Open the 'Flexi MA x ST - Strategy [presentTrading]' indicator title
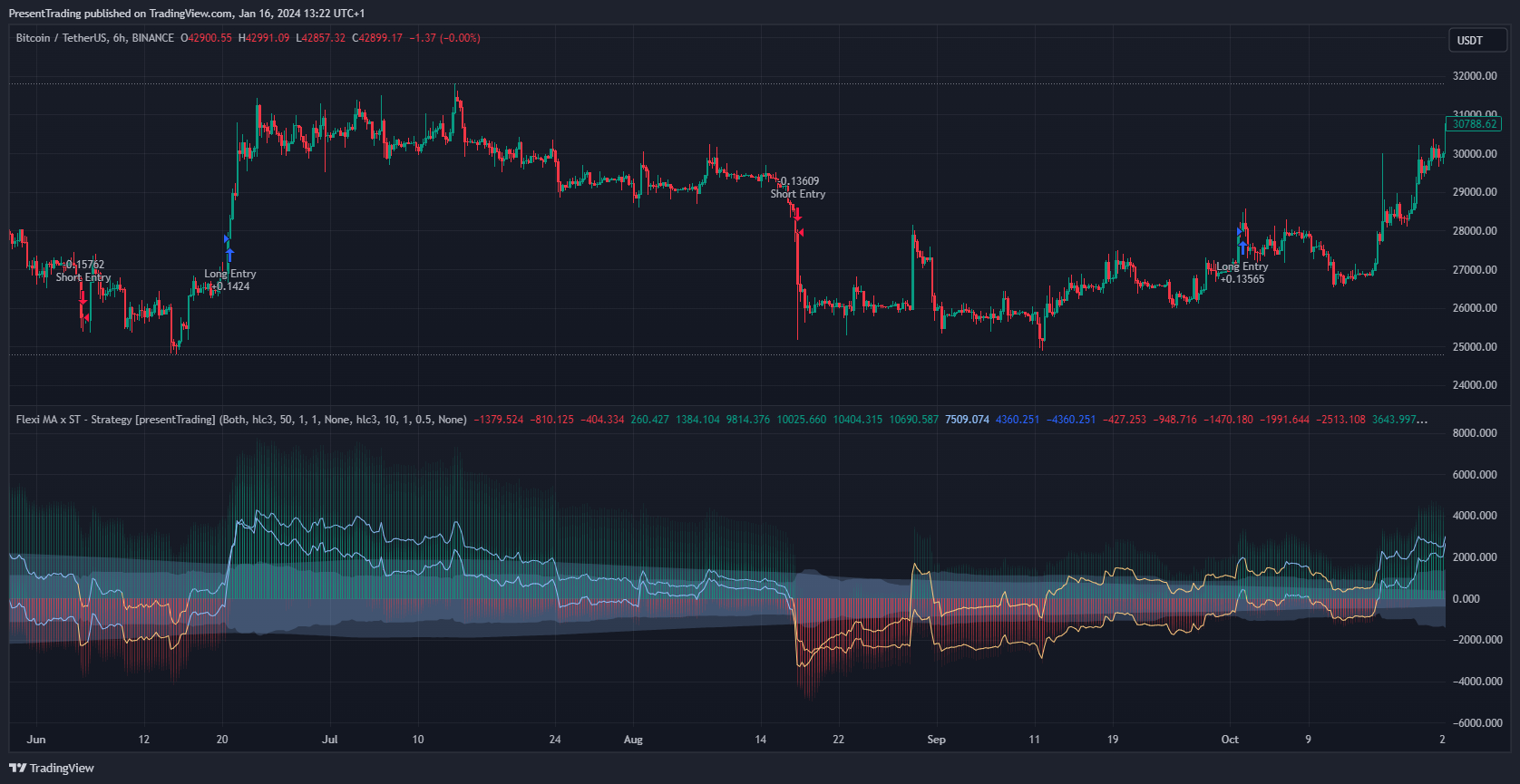Screen dimensions: 1520x784 pos(115,420)
